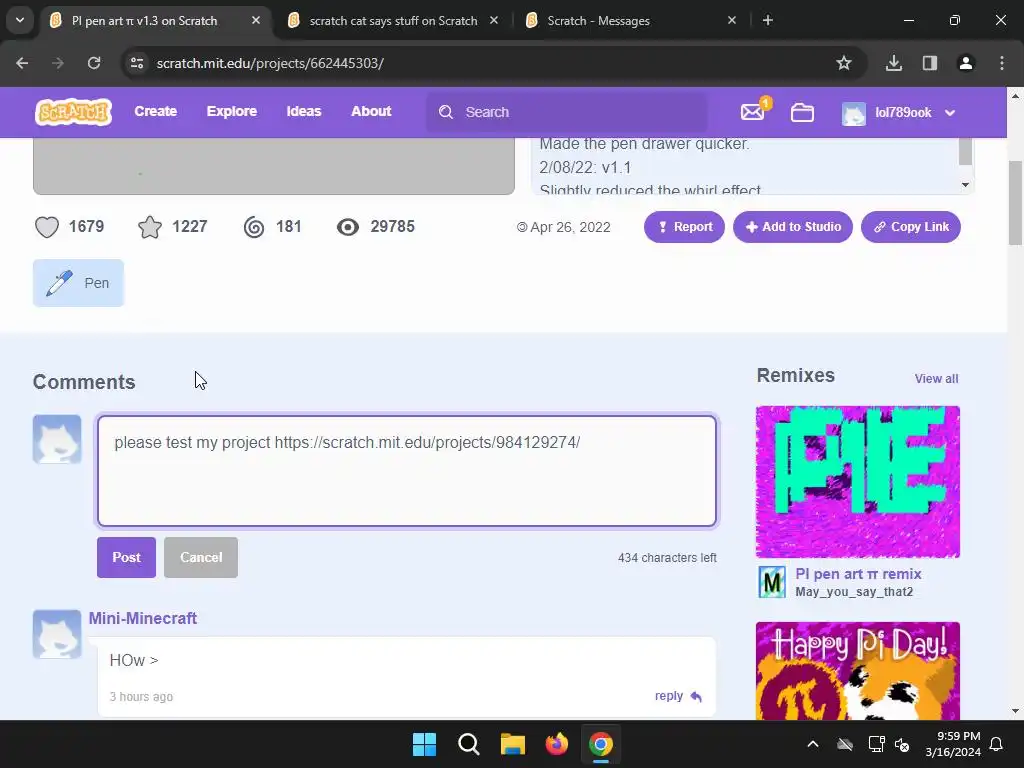Image resolution: width=1024 pixels, height=768 pixels.
Task: Open My Stuff folder icon
Action: 802,112
